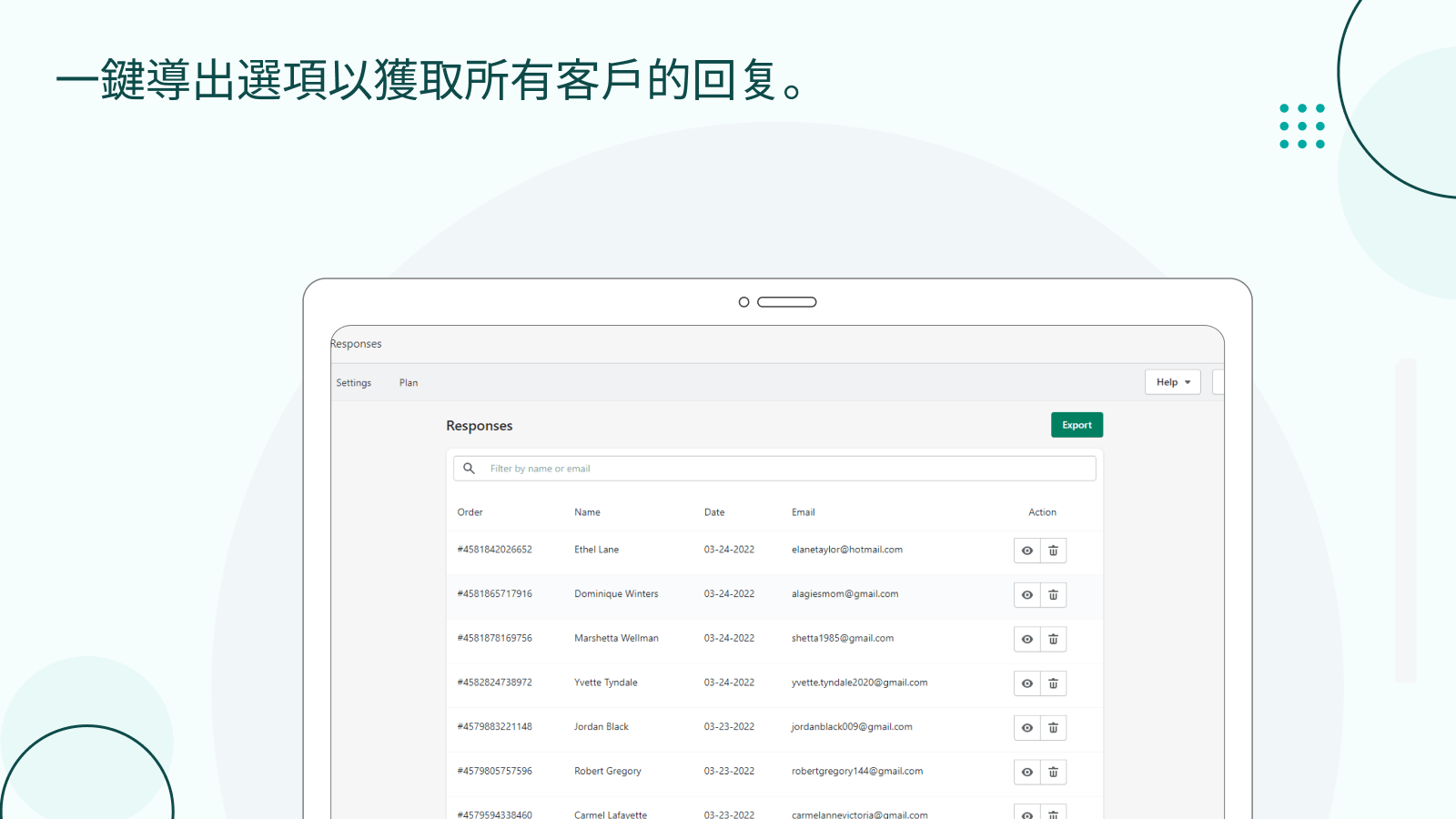Image resolution: width=1456 pixels, height=819 pixels.
Task: Click email shetta1985@gmail.com
Action: point(843,638)
